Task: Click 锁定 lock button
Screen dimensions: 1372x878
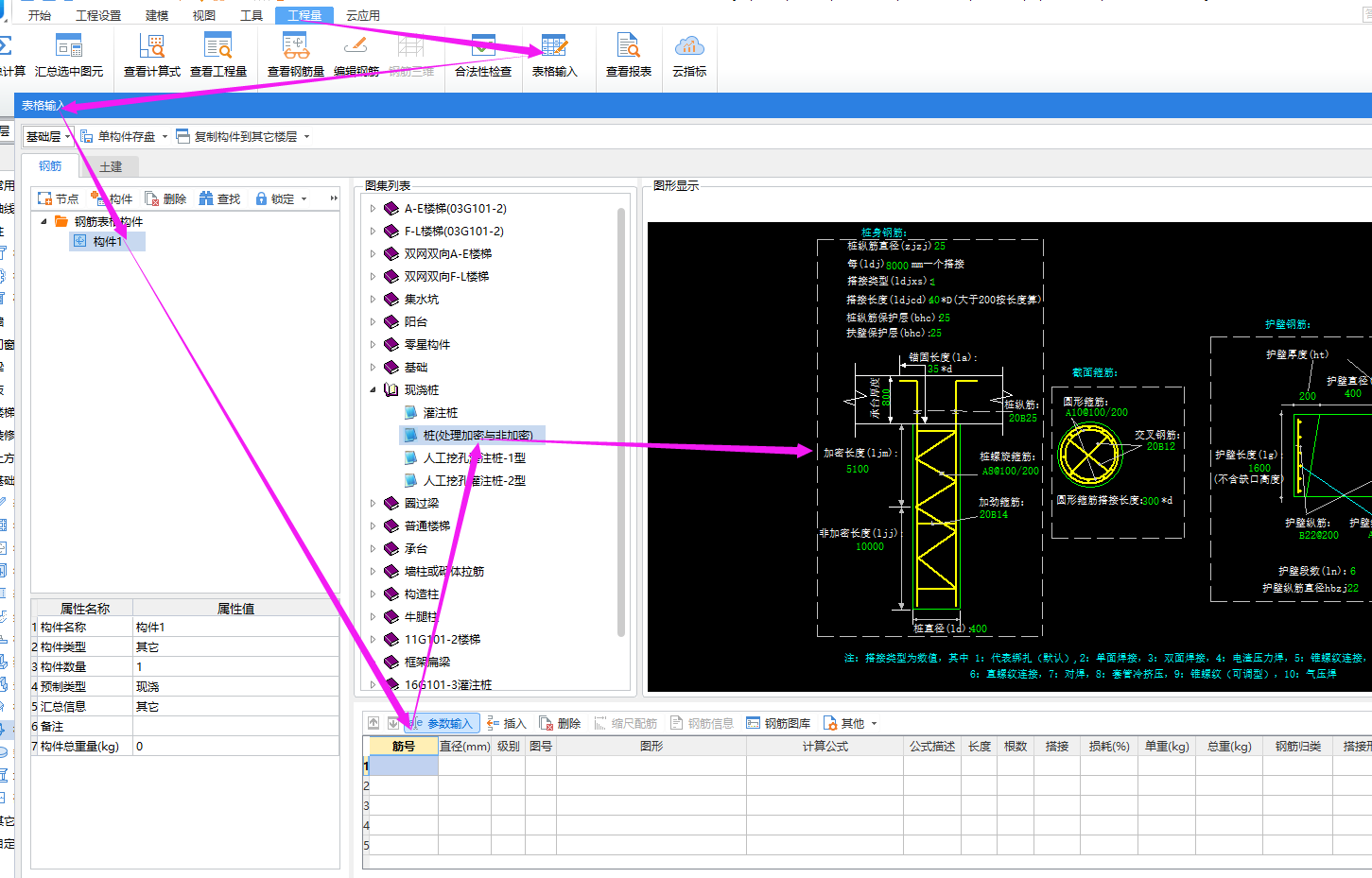Action: click(x=274, y=198)
